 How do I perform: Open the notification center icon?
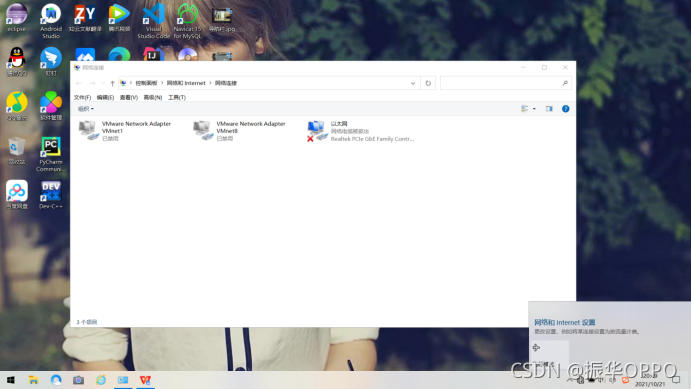click(x=676, y=380)
